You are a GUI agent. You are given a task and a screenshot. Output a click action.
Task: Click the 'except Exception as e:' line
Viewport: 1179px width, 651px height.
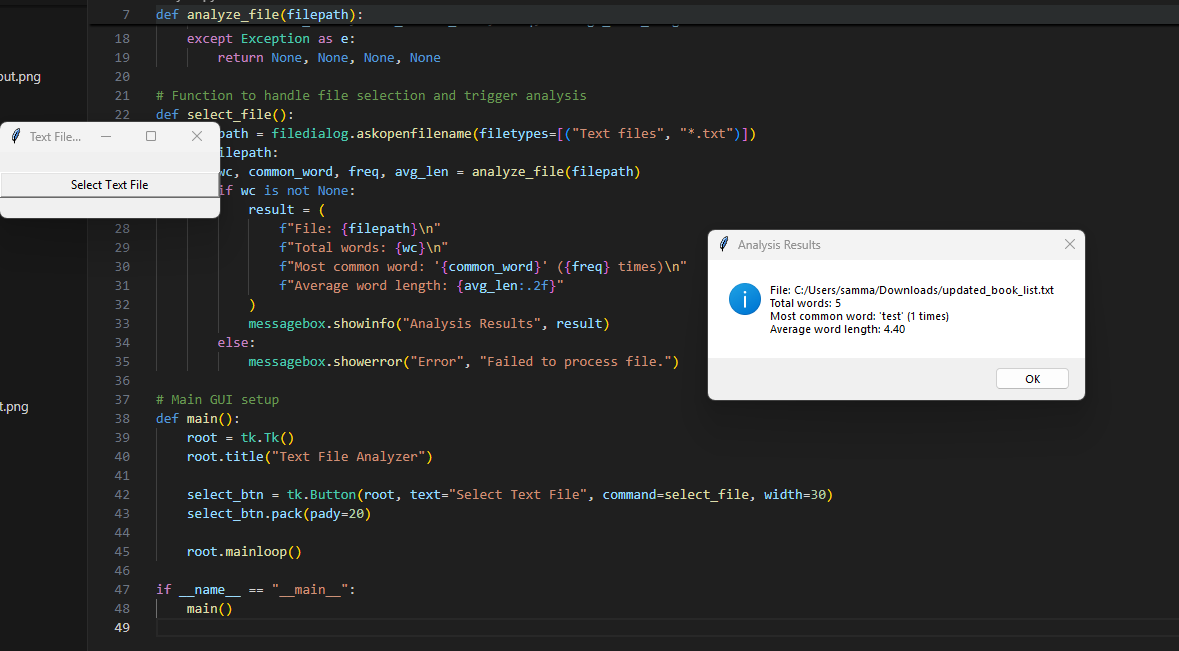coord(271,38)
